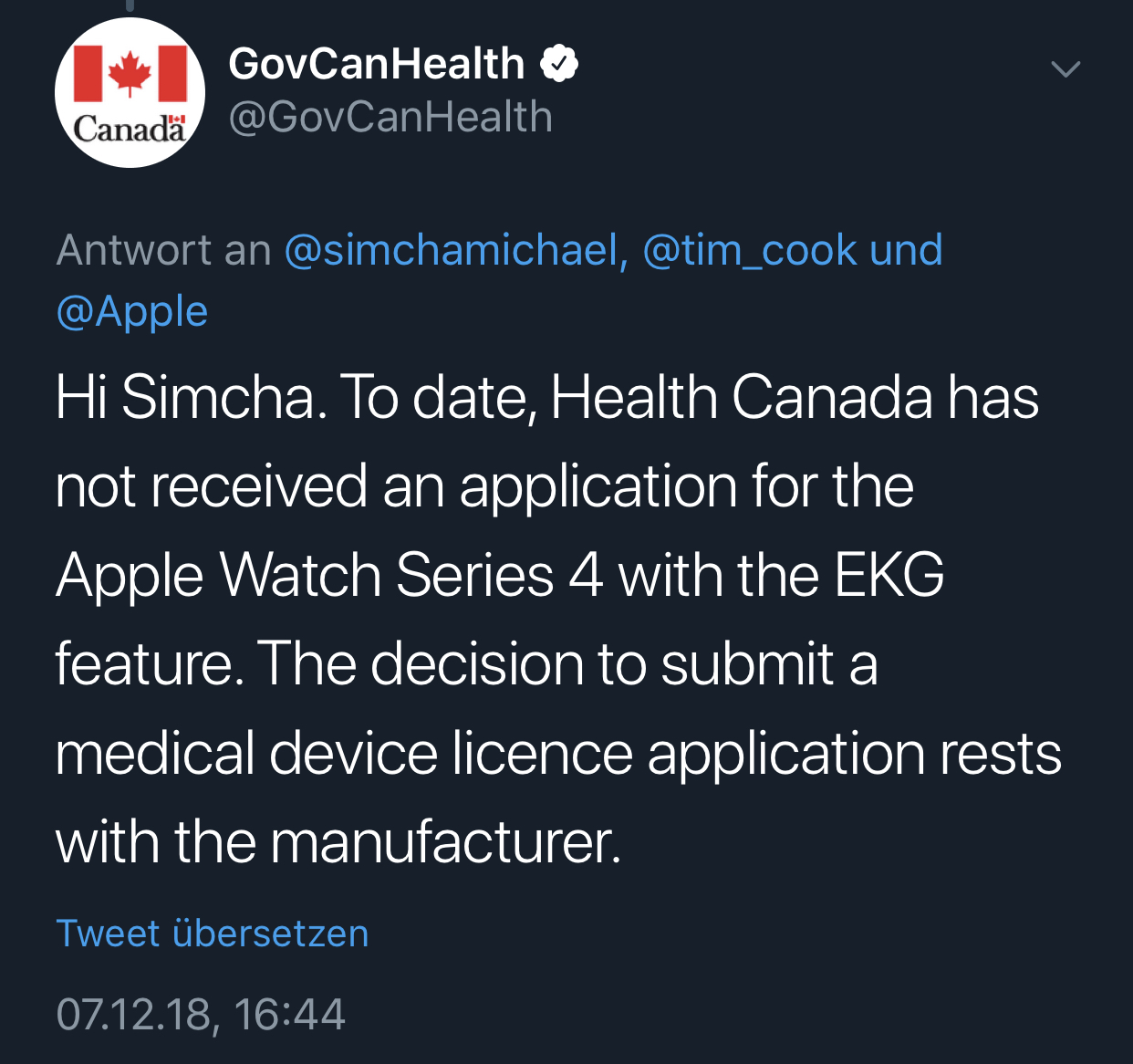
Task: Click Tweet übersetzen to translate
Action: (x=213, y=934)
